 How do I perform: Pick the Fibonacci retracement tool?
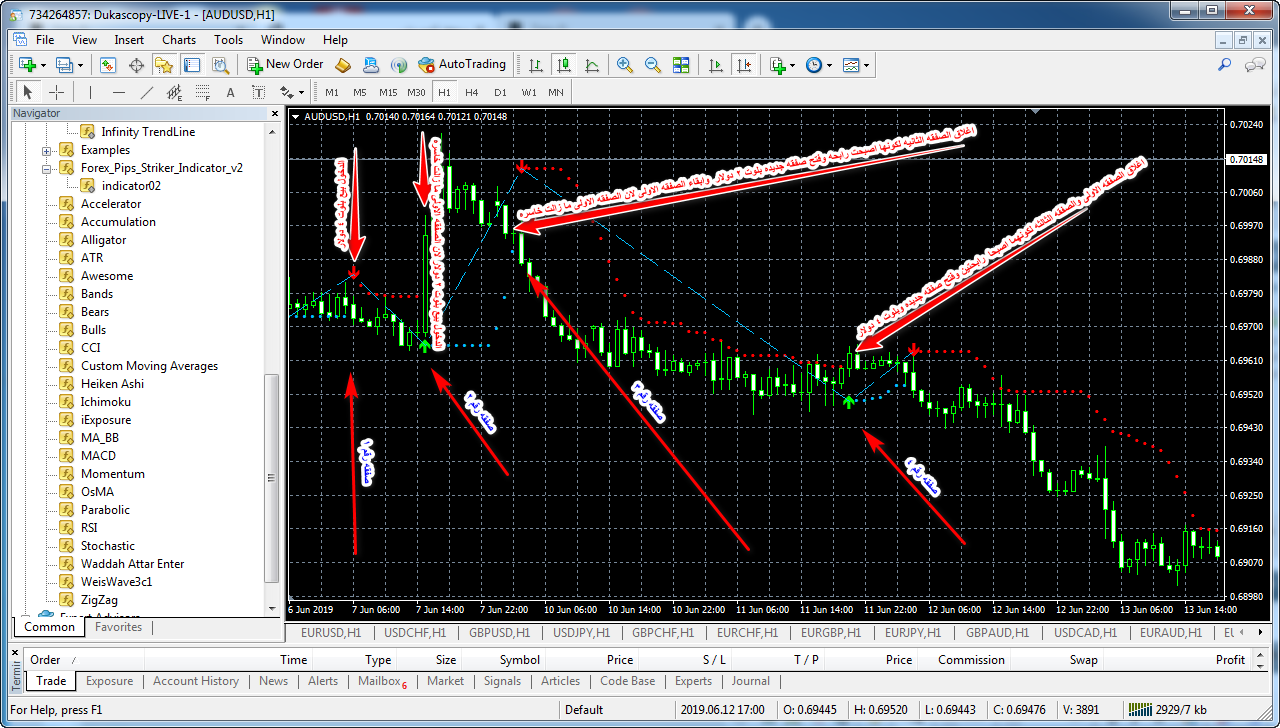203,93
